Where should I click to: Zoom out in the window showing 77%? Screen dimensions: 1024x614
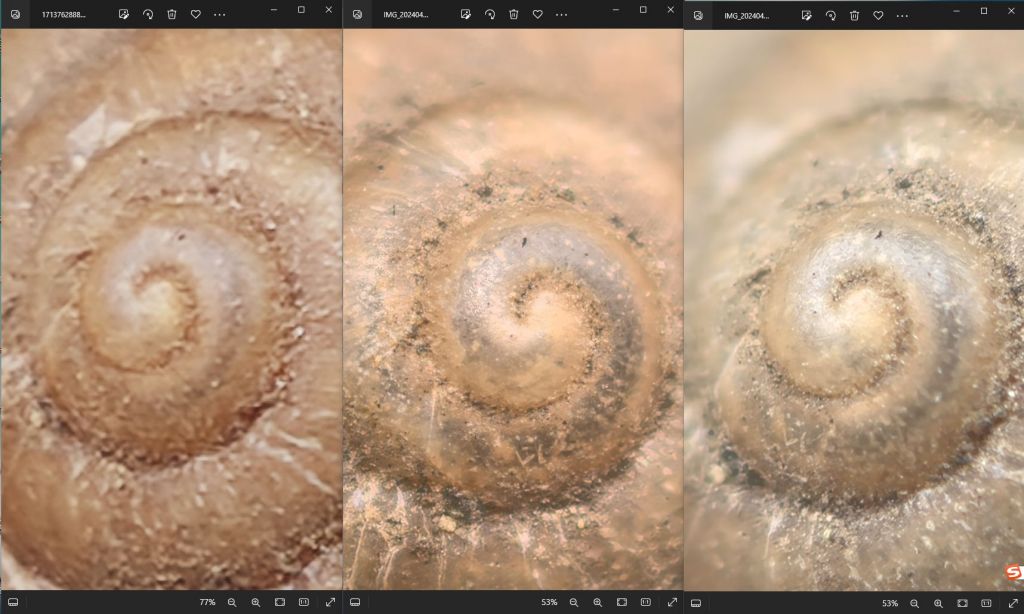[x=232, y=602]
